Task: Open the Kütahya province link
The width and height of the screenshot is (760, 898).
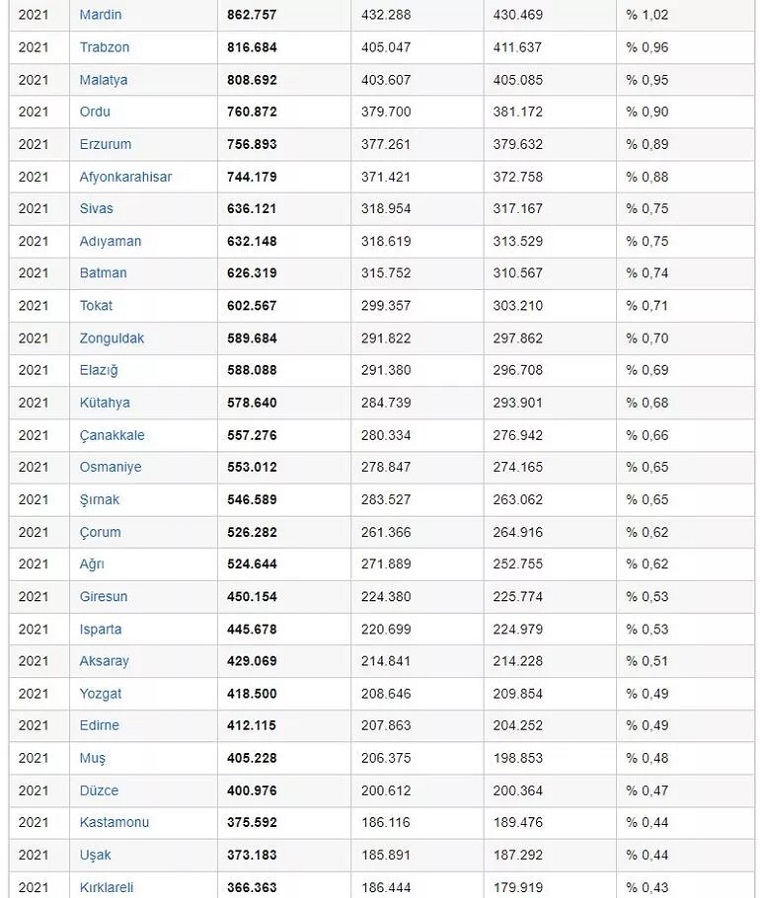Action: pyautogui.click(x=104, y=403)
